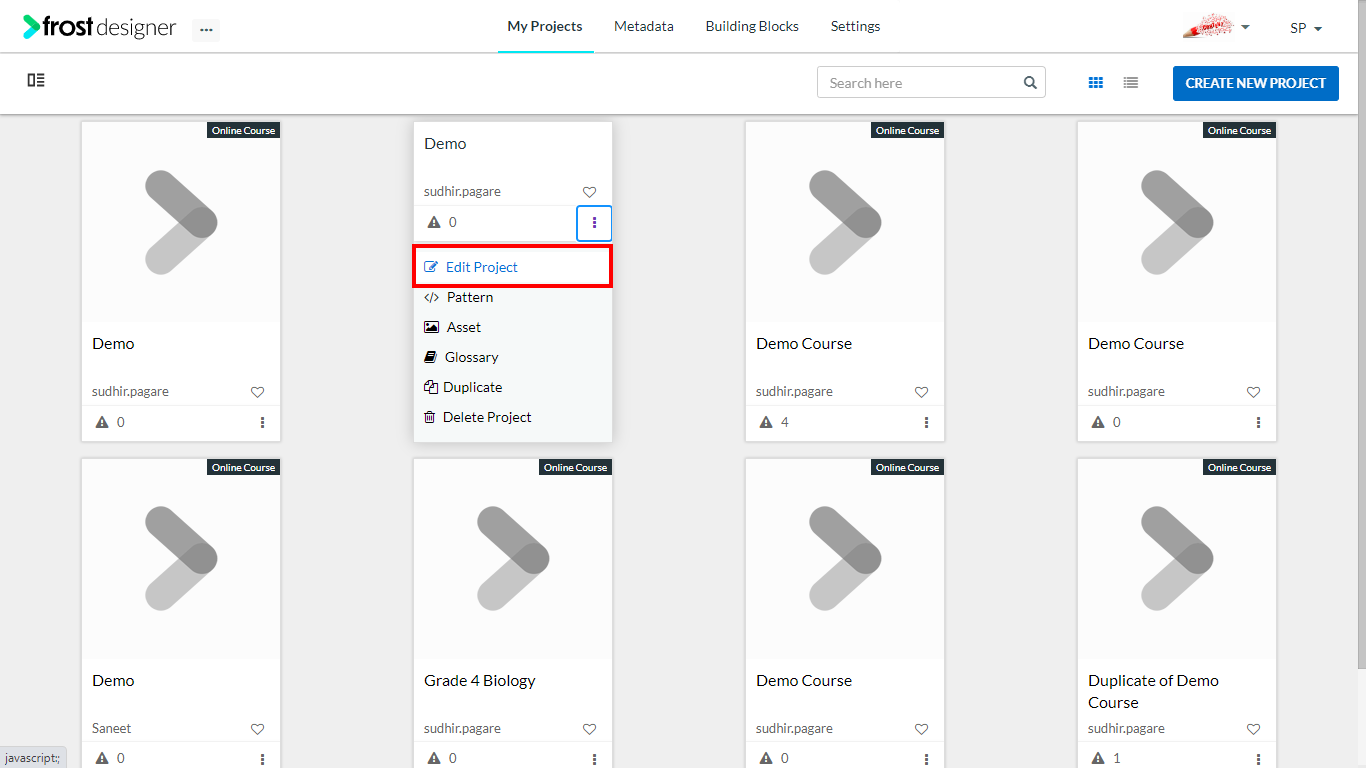Viewport: 1366px width, 768px height.
Task: Click the magnifier search icon
Action: pos(1030,83)
